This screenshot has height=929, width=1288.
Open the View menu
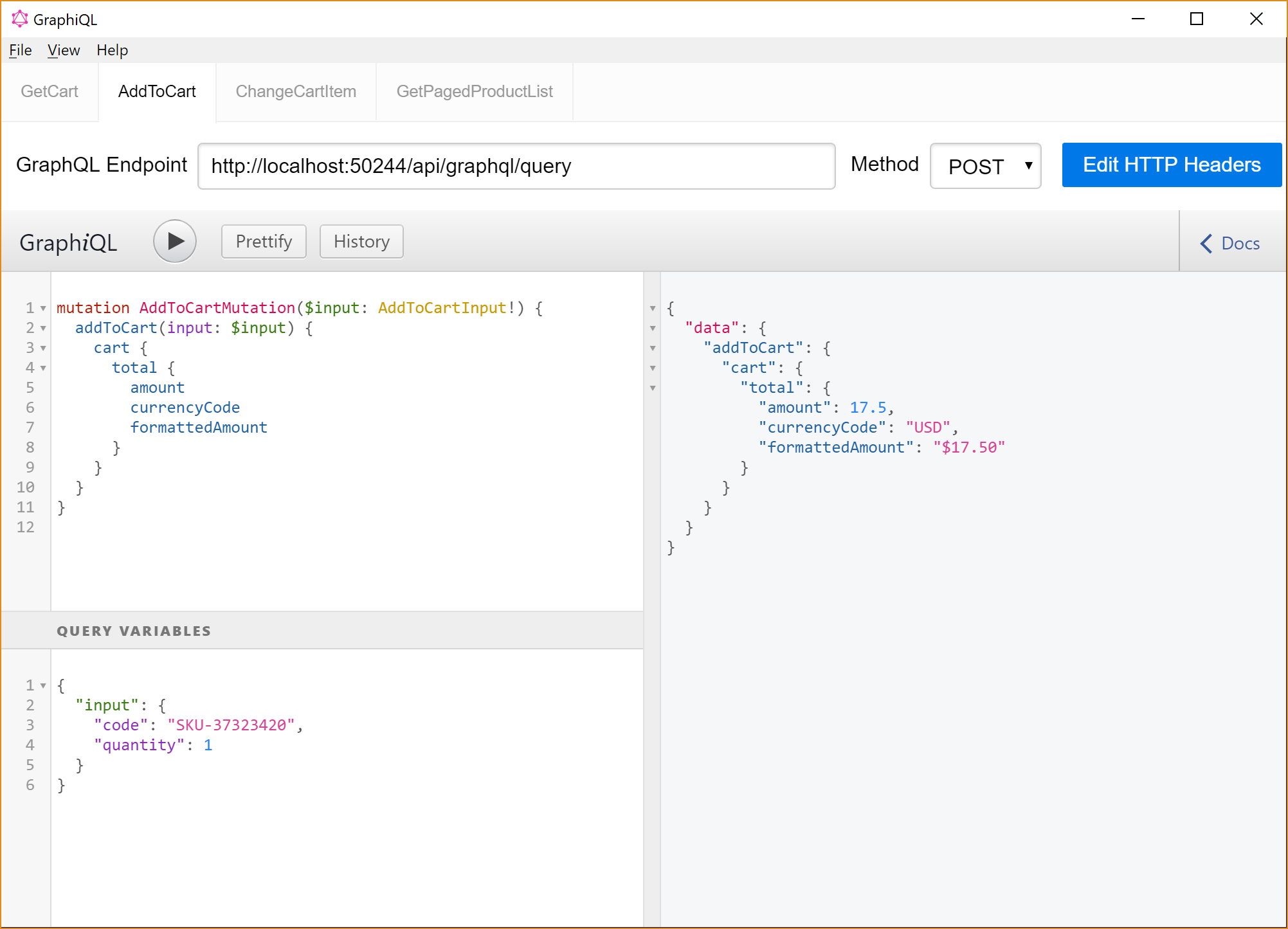click(x=64, y=50)
